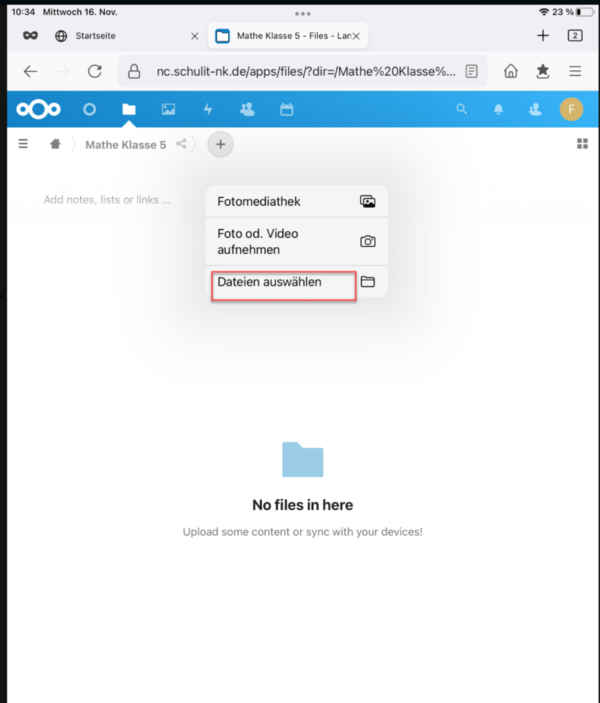Choose Foto od. Video aufnehmen

297,242
